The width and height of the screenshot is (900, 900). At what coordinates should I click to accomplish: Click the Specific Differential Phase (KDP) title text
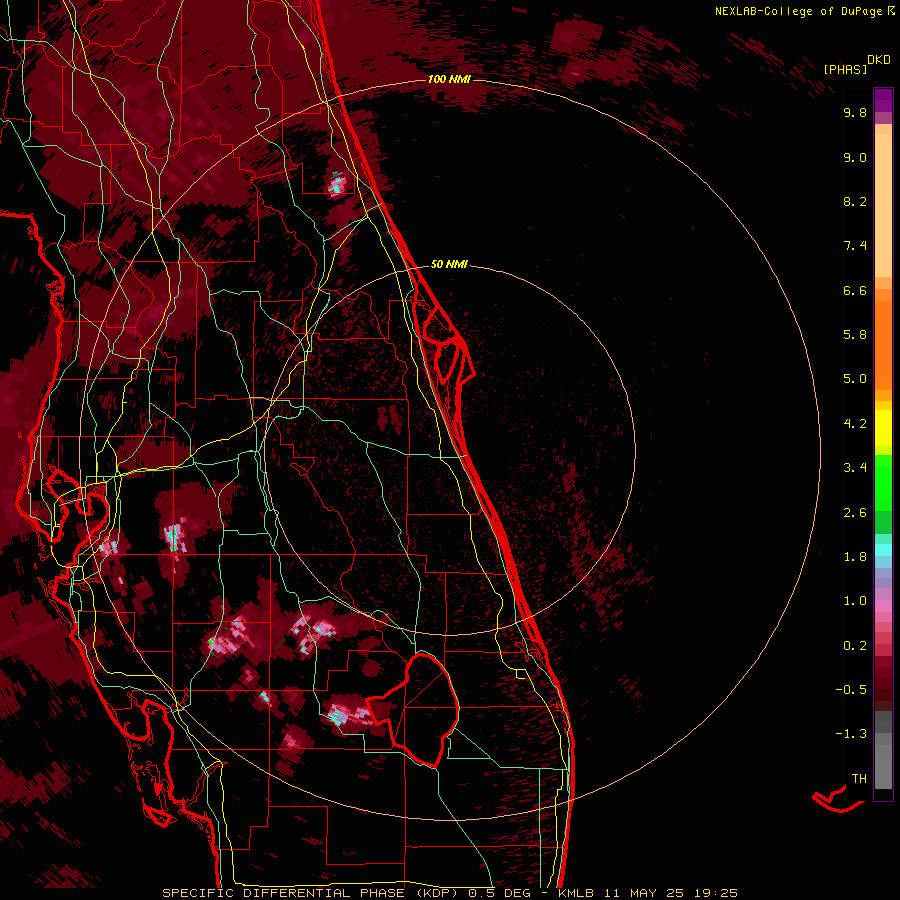point(313,893)
